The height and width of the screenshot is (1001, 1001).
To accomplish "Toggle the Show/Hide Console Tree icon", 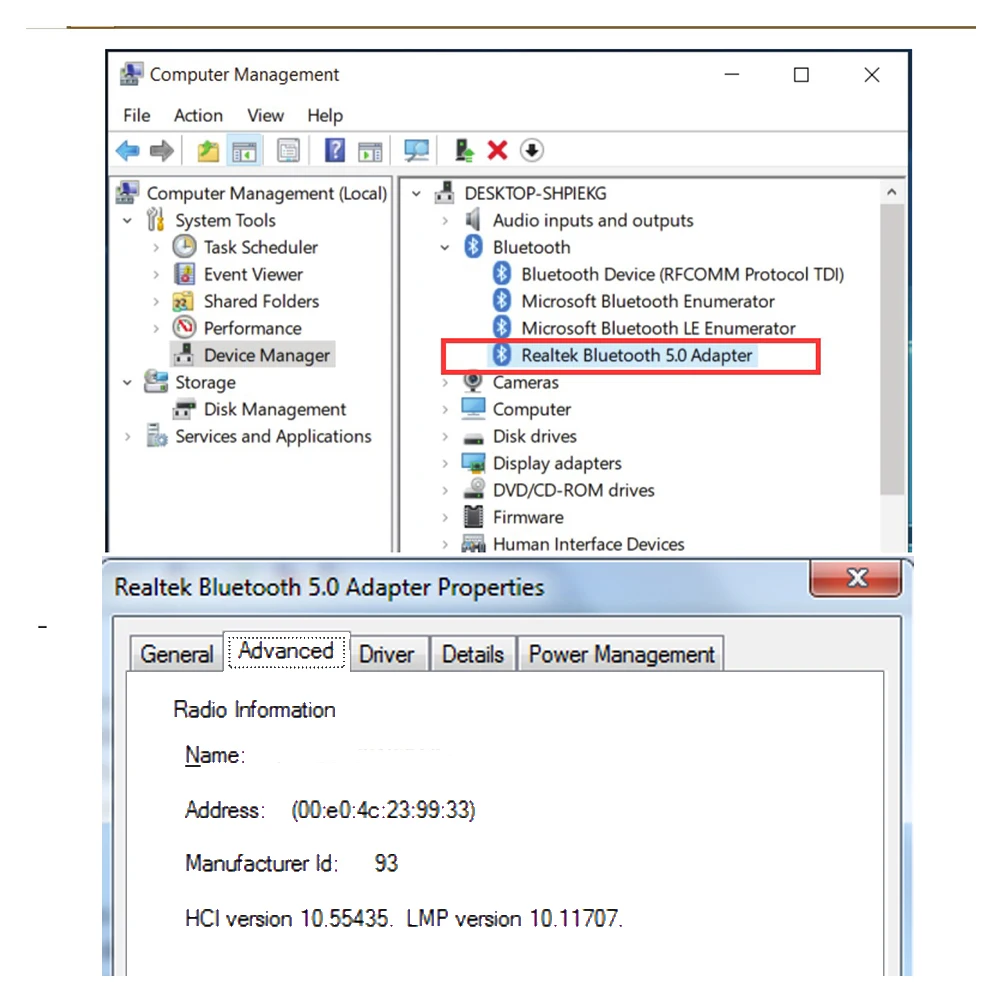I will pyautogui.click(x=244, y=151).
